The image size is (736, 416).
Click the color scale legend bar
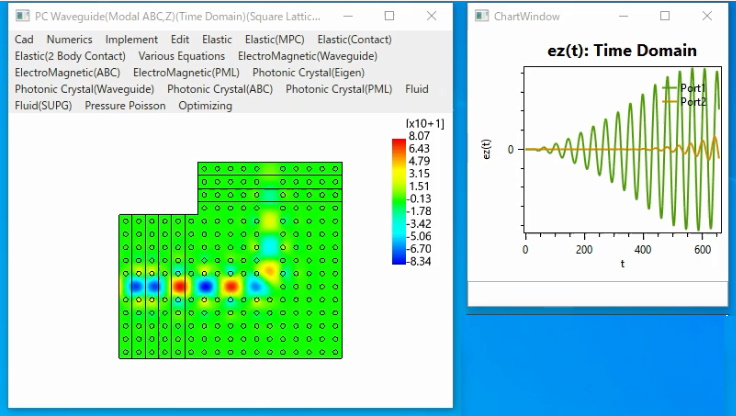(399, 201)
